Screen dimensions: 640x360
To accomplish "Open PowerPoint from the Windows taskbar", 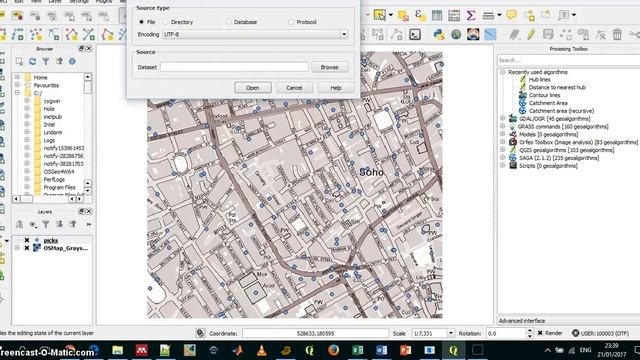I will 405,350.
